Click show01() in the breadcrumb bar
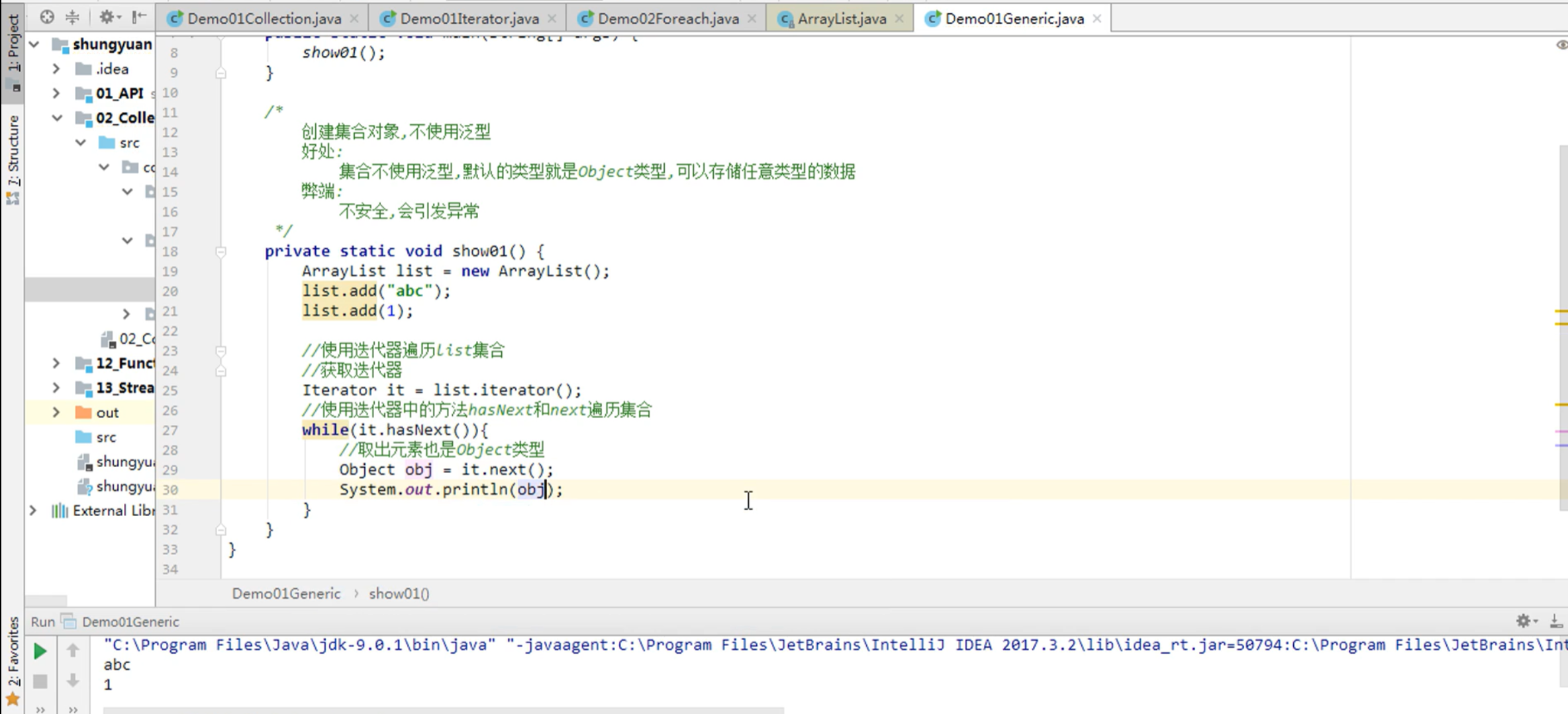This screenshot has height=714, width=1568. tap(399, 594)
